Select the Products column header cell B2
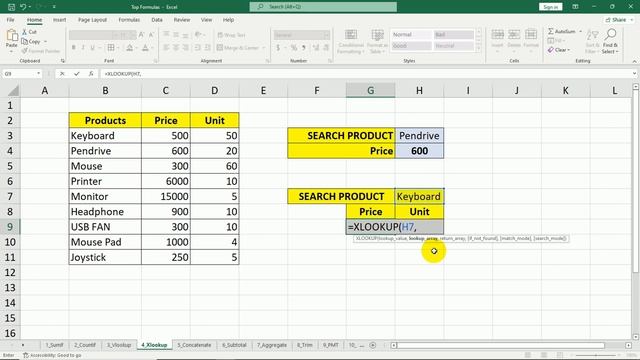This screenshot has width=640, height=360. (x=105, y=120)
